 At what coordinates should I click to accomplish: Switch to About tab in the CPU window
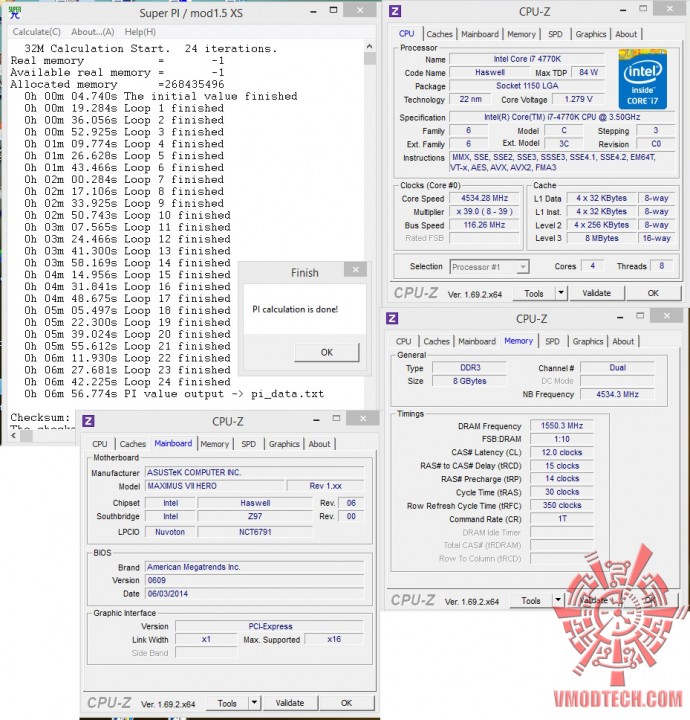tap(626, 34)
